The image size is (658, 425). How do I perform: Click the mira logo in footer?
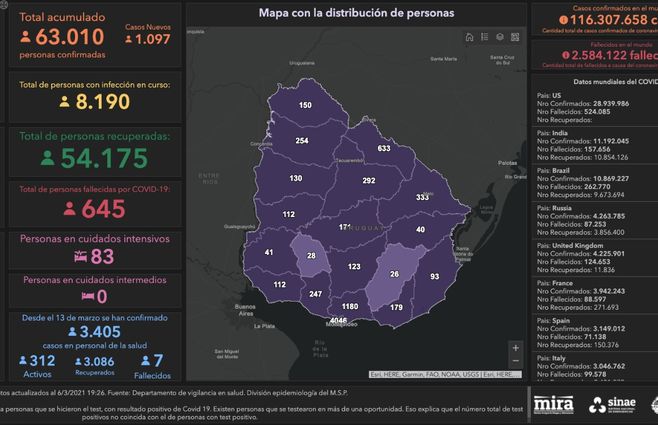(x=553, y=403)
